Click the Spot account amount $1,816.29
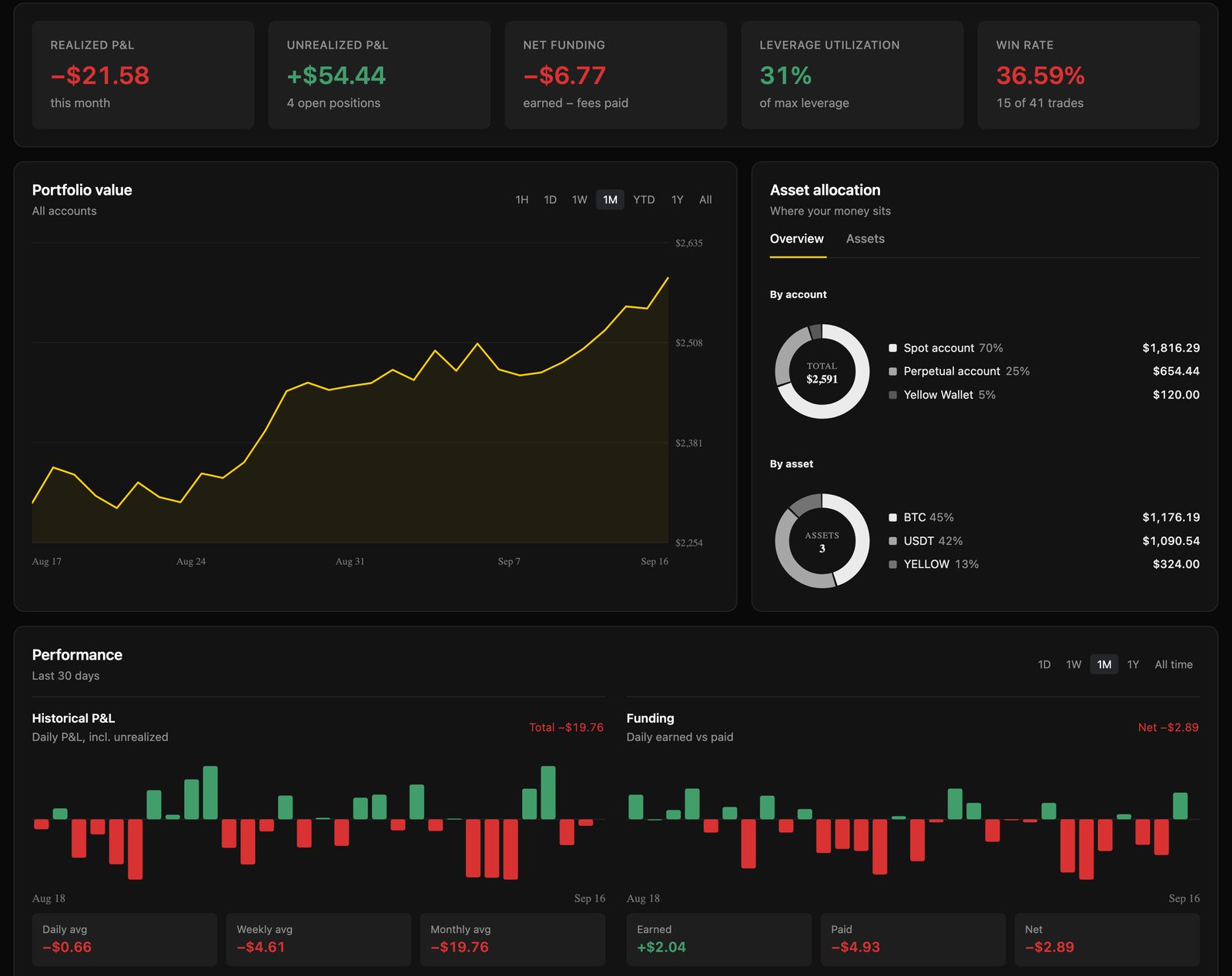 pos(1171,348)
